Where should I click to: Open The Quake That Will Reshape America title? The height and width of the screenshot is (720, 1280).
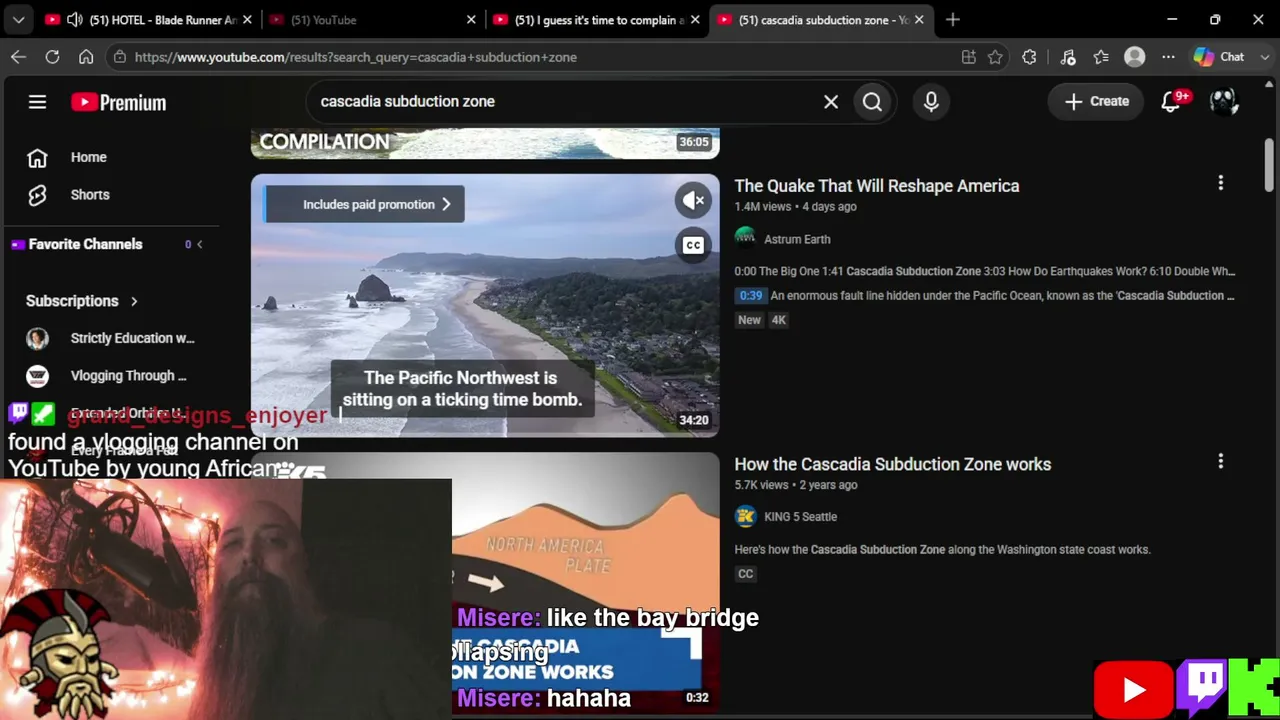click(877, 186)
